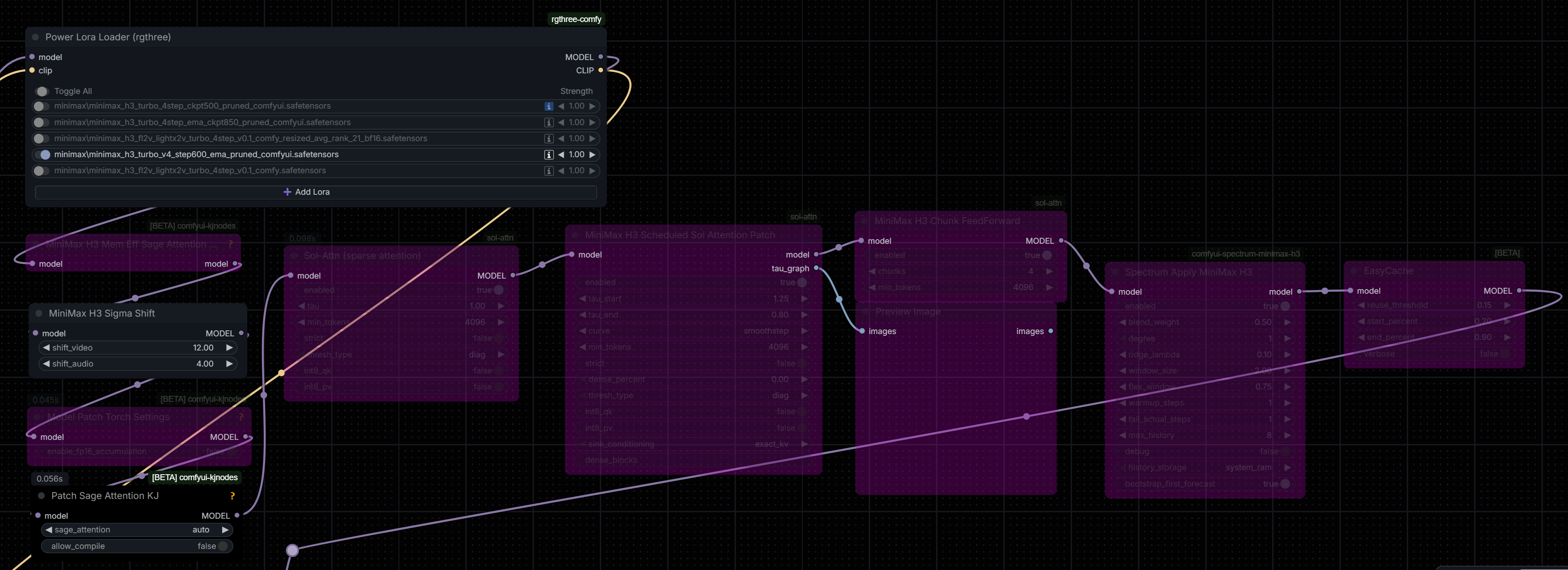Increase strength of turbo_4step_ckpt500 lora
This screenshot has width=1568, height=570.
[592, 106]
